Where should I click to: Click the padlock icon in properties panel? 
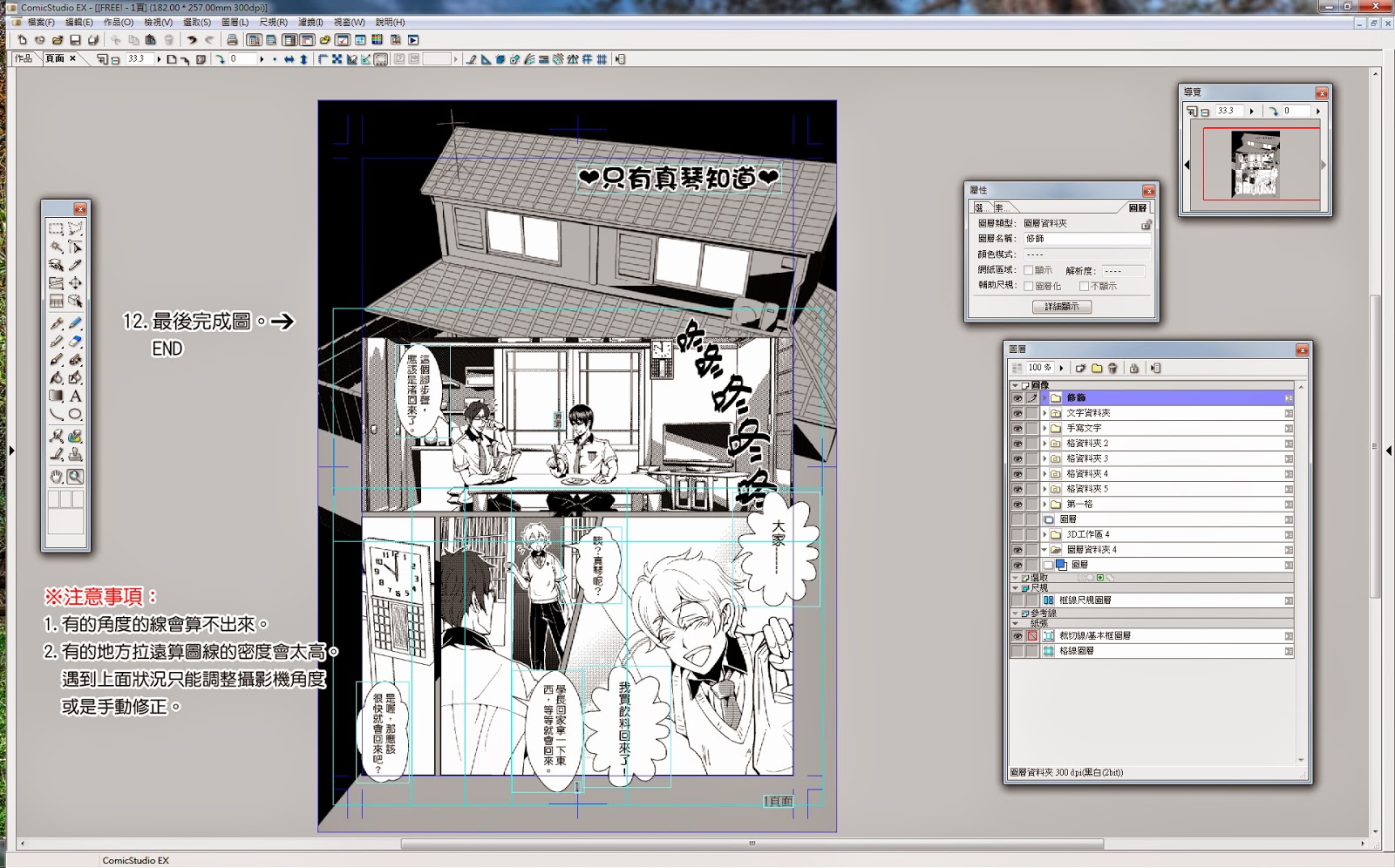1146,224
